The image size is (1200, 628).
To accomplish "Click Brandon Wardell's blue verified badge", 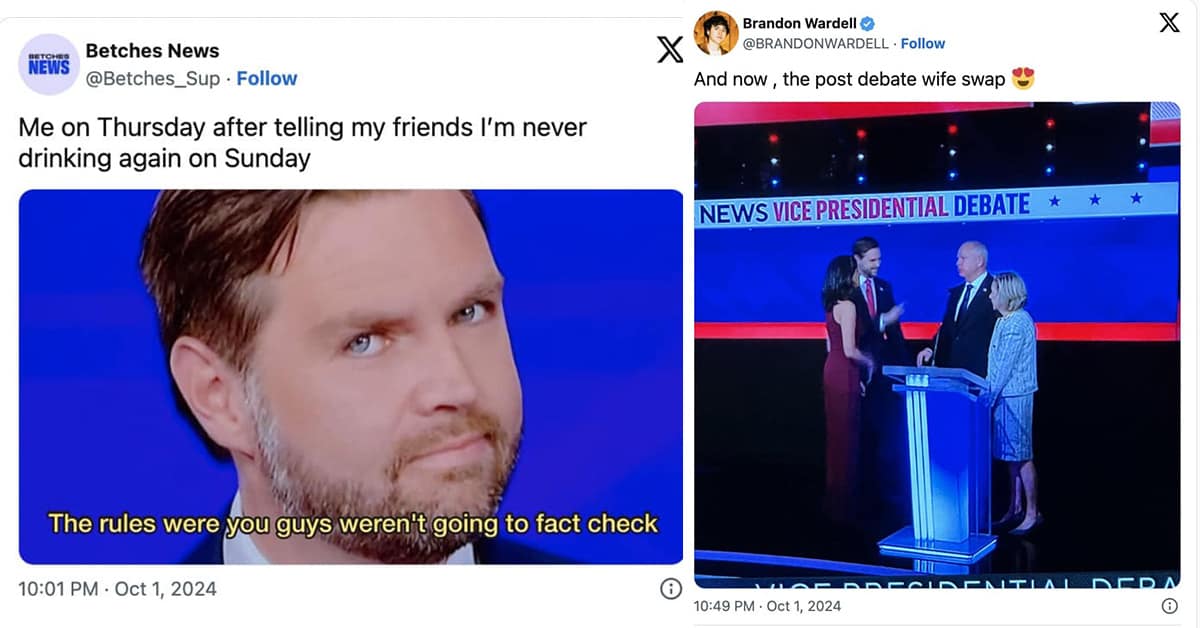I will click(x=869, y=24).
